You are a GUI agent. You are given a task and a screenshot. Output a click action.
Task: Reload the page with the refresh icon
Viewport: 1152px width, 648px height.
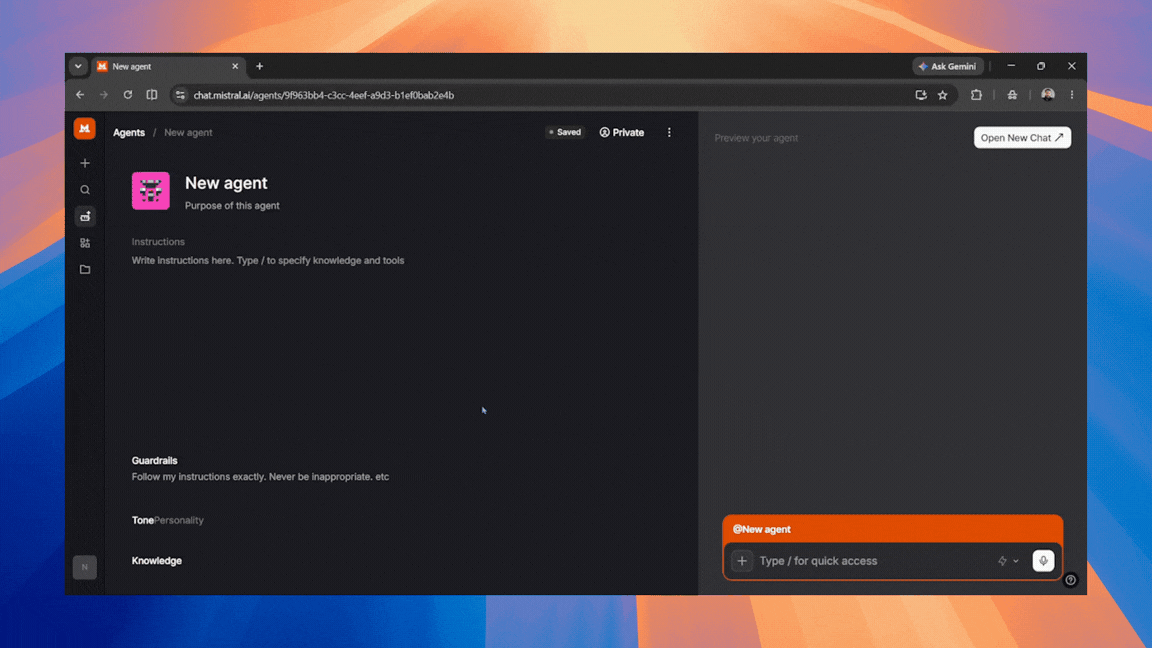pos(128,95)
